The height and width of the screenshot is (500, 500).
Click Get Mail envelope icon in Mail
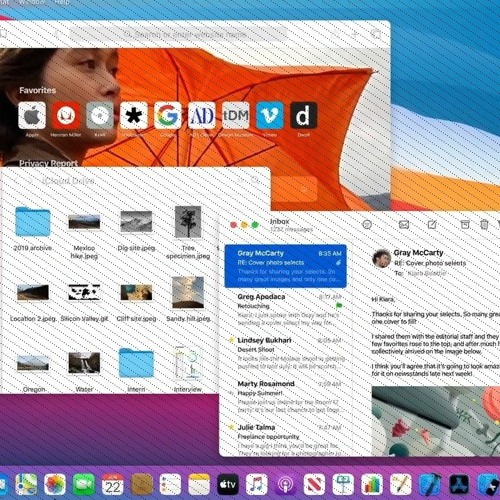pos(404,225)
